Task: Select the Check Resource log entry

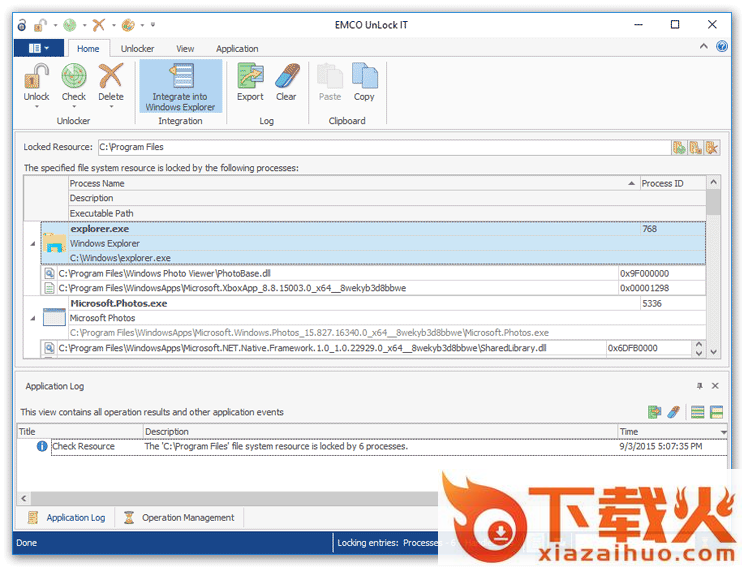Action: [x=372, y=446]
